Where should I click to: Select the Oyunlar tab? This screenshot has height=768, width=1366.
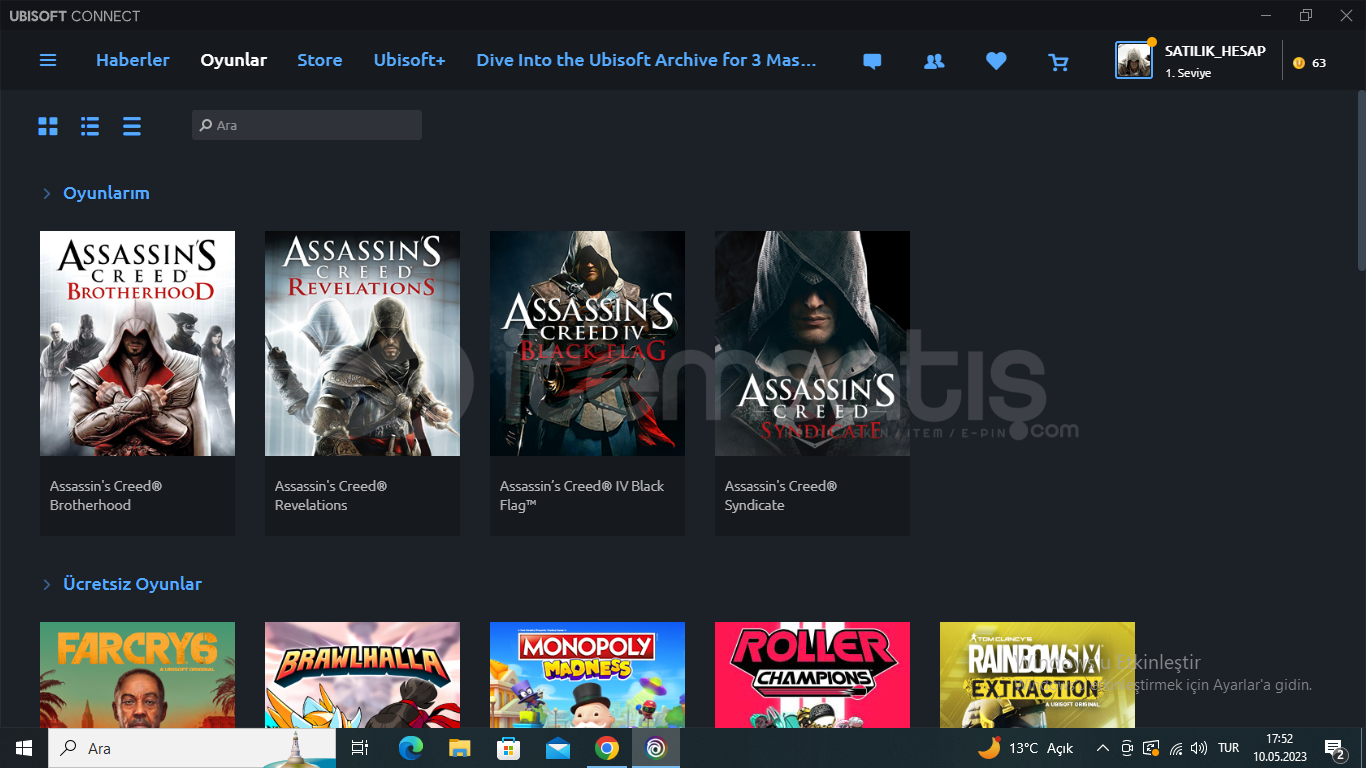234,60
